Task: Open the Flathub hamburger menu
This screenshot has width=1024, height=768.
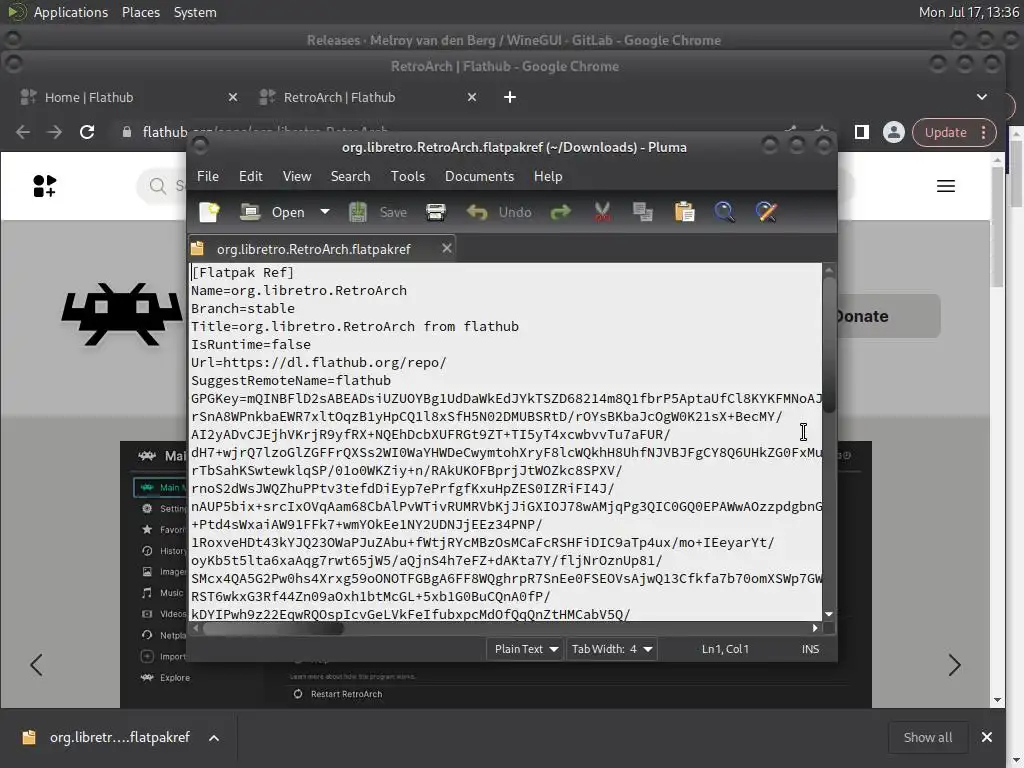Action: [946, 186]
